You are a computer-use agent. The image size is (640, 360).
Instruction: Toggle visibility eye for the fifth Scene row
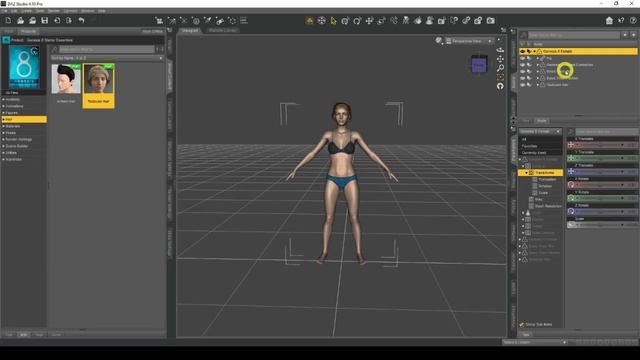[x=522, y=78]
